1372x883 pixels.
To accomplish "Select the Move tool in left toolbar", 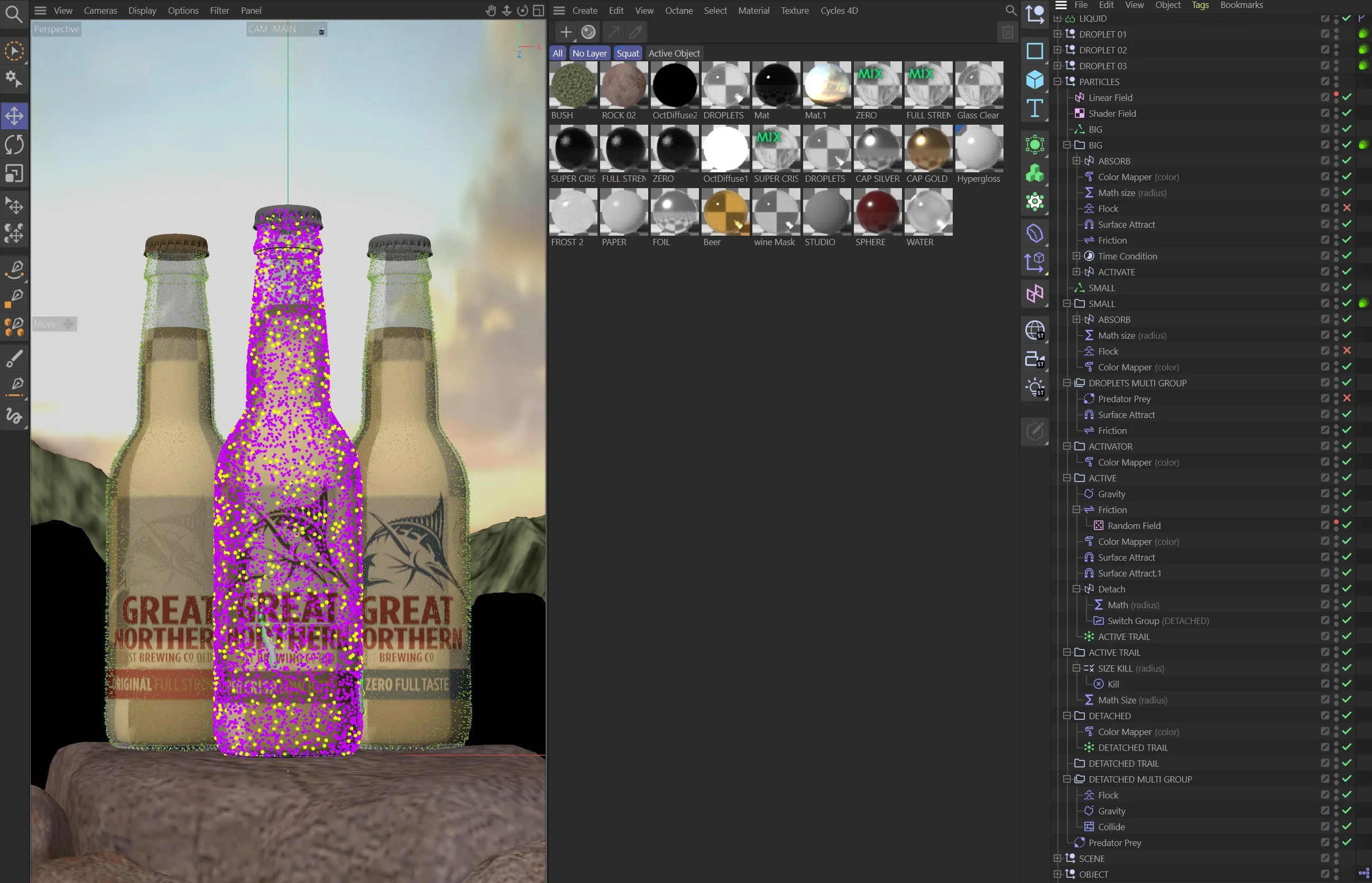I will point(14,116).
